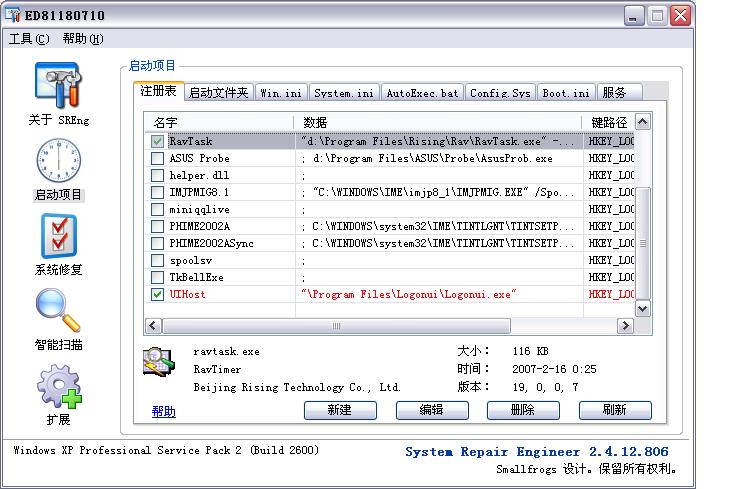Click the 删除 button
Image resolution: width=747 pixels, height=489 pixels.
point(523,410)
